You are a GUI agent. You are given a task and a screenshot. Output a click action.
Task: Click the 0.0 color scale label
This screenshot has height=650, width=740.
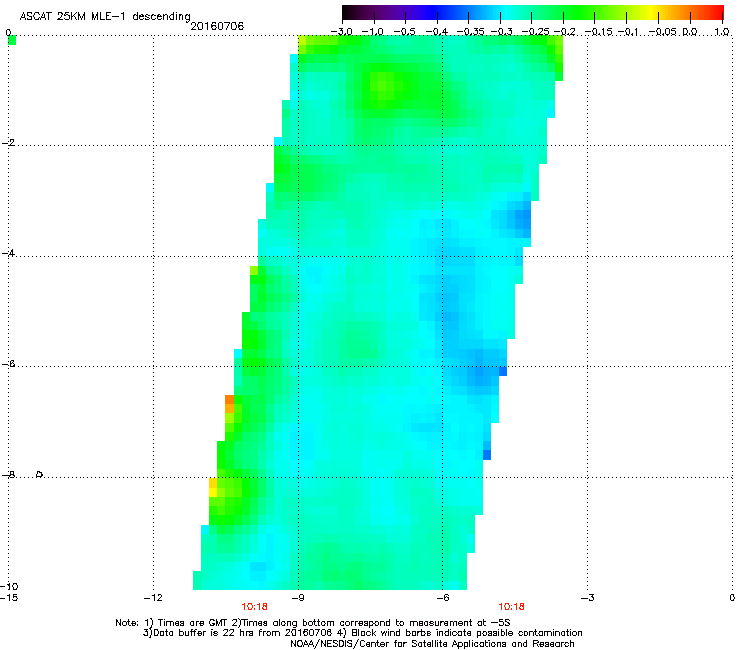tap(690, 32)
